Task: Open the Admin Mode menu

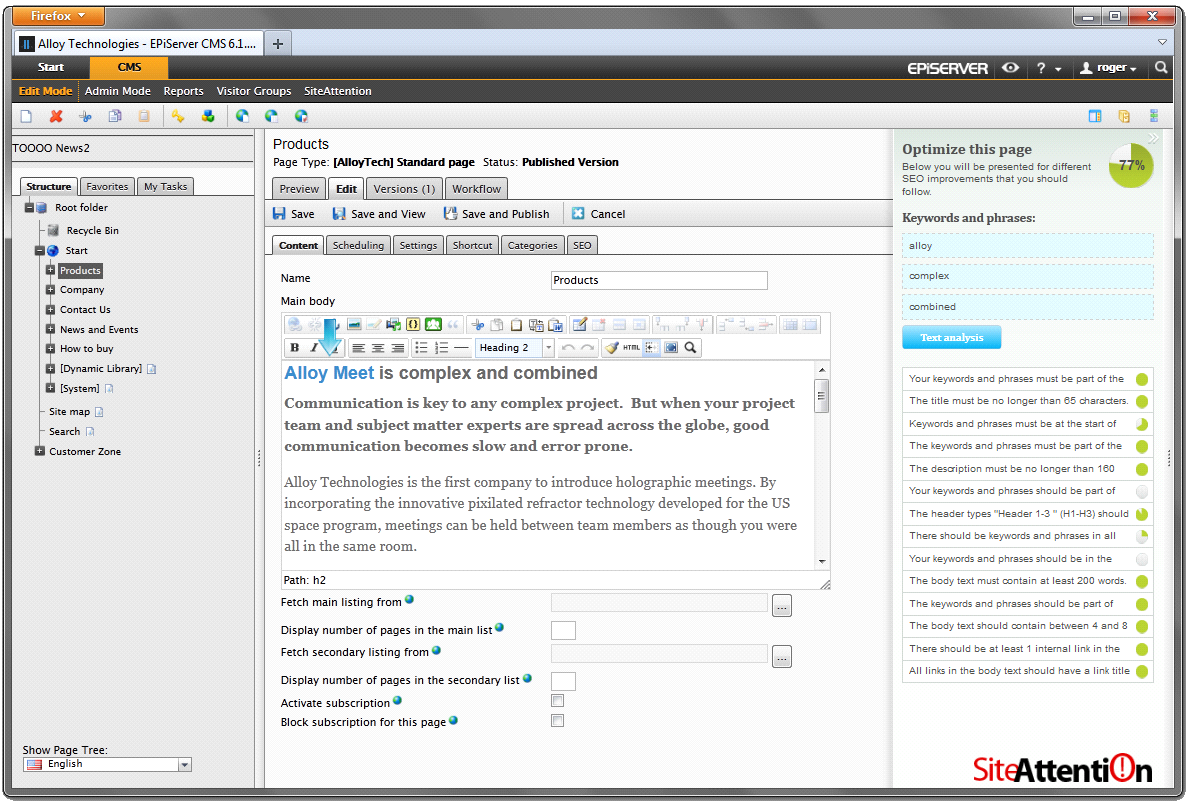Action: point(118,91)
